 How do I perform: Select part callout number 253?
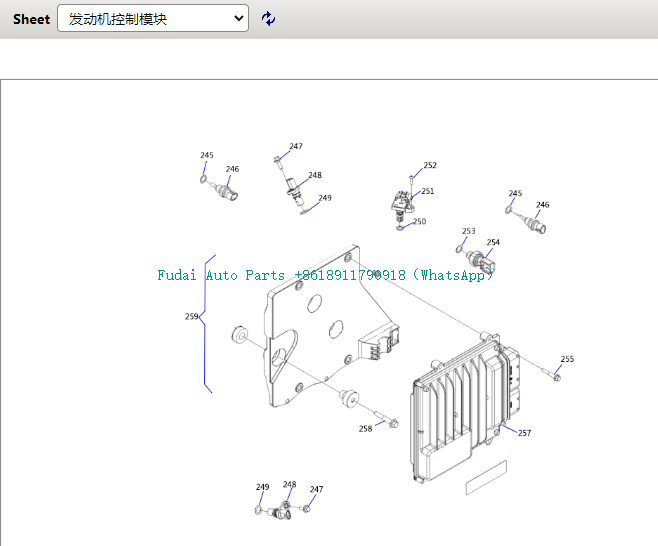(x=468, y=231)
